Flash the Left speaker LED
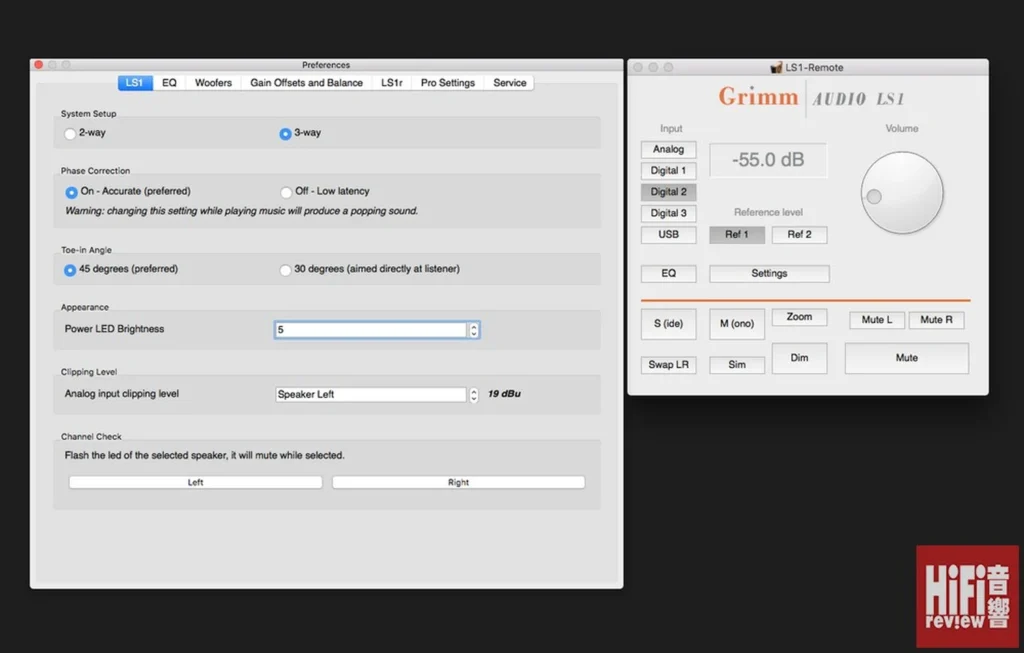The width and height of the screenshot is (1024, 653). 195,482
